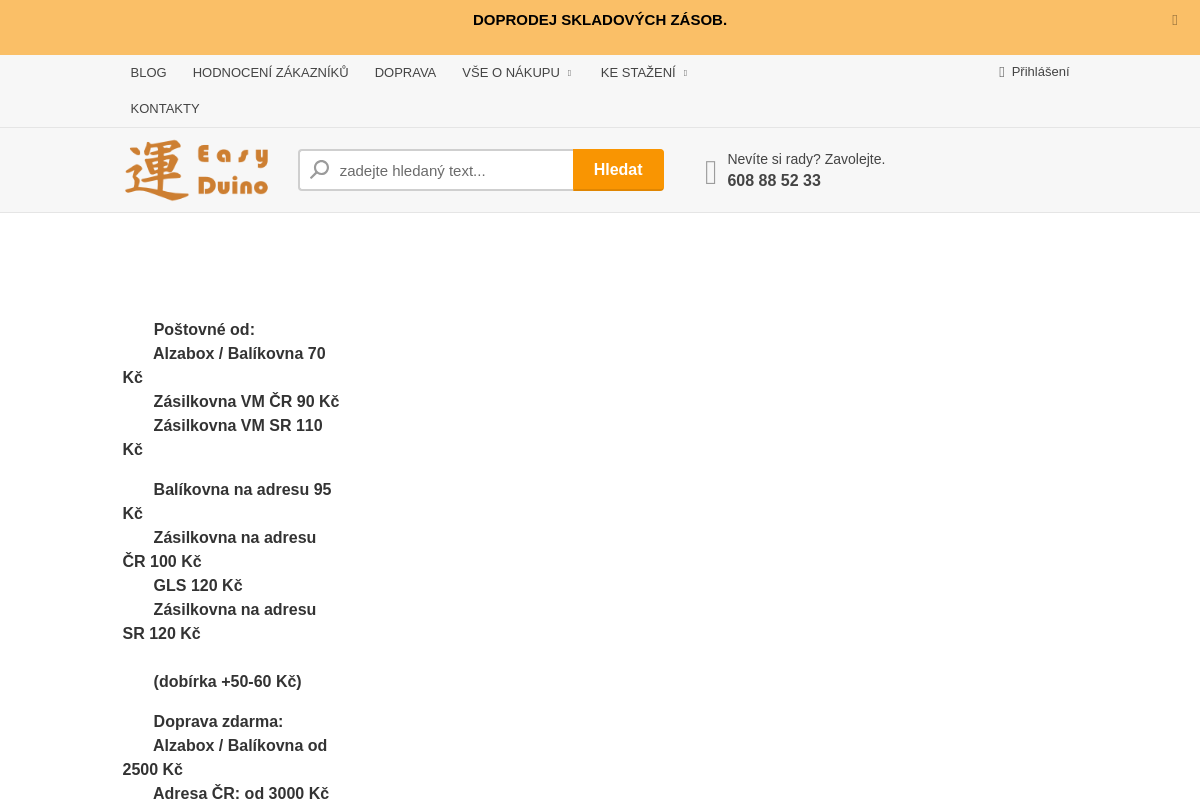The image size is (1200, 800).
Task: Open the BLOG menu item
Action: [x=148, y=72]
